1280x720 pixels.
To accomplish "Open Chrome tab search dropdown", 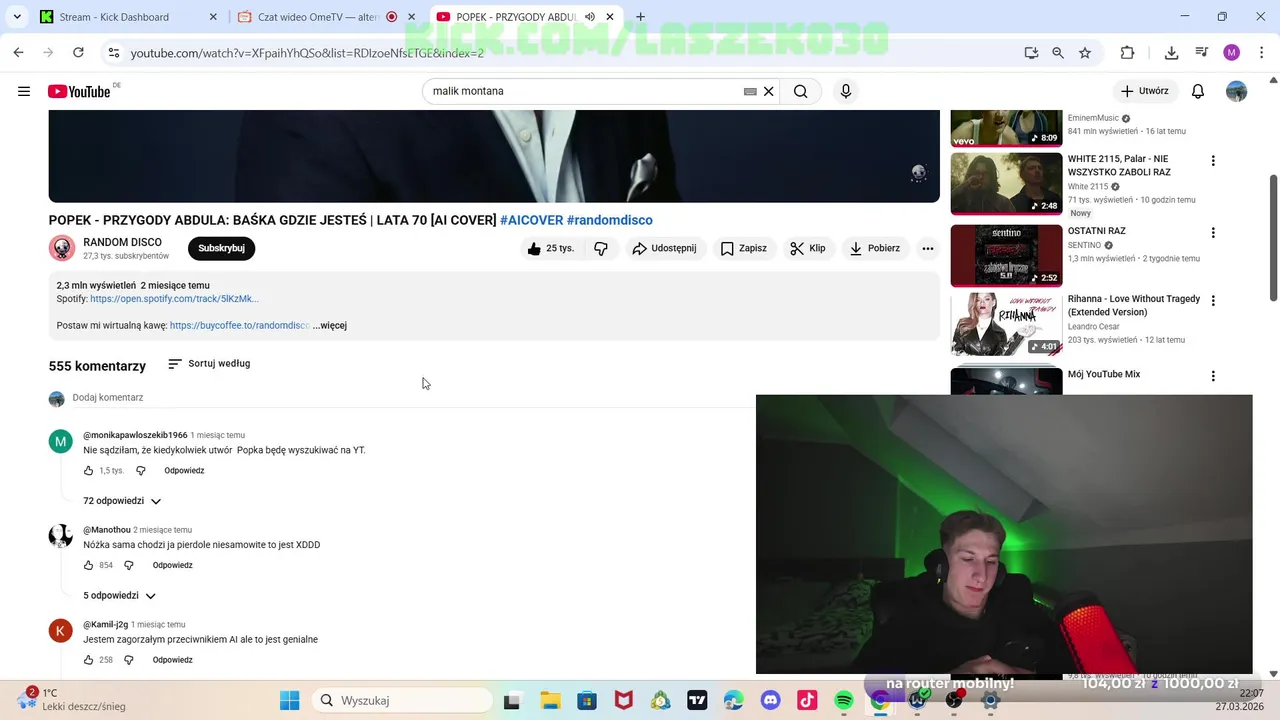I will [16, 17].
